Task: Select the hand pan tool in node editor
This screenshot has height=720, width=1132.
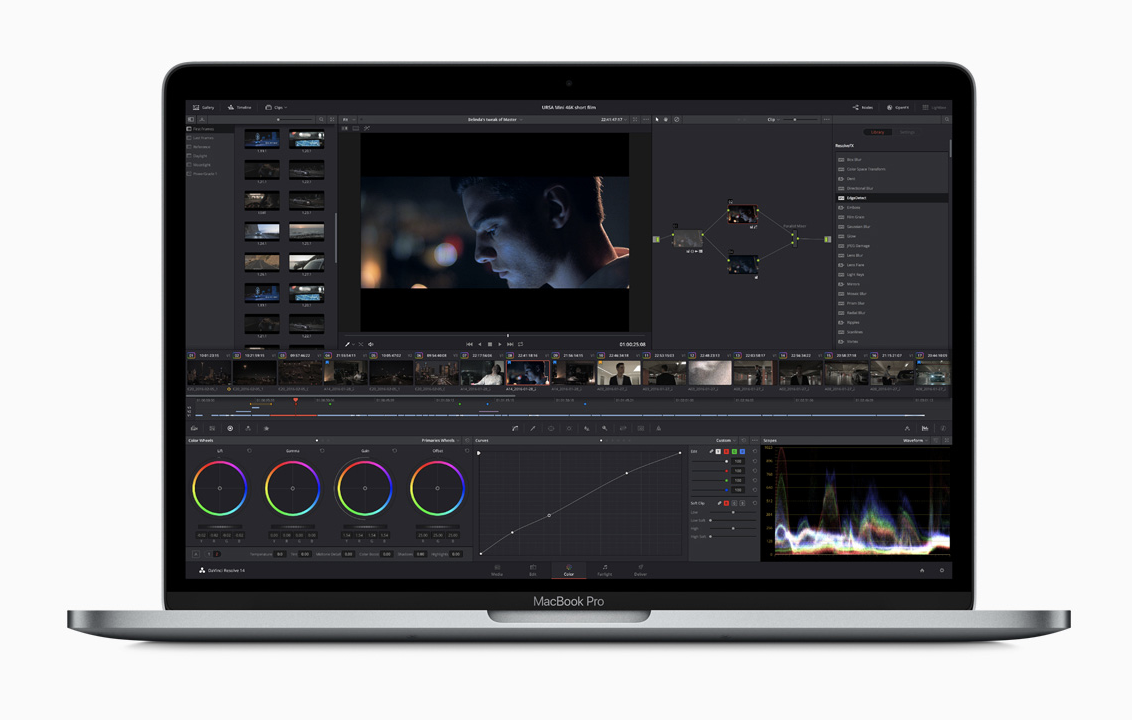Action: tap(666, 119)
